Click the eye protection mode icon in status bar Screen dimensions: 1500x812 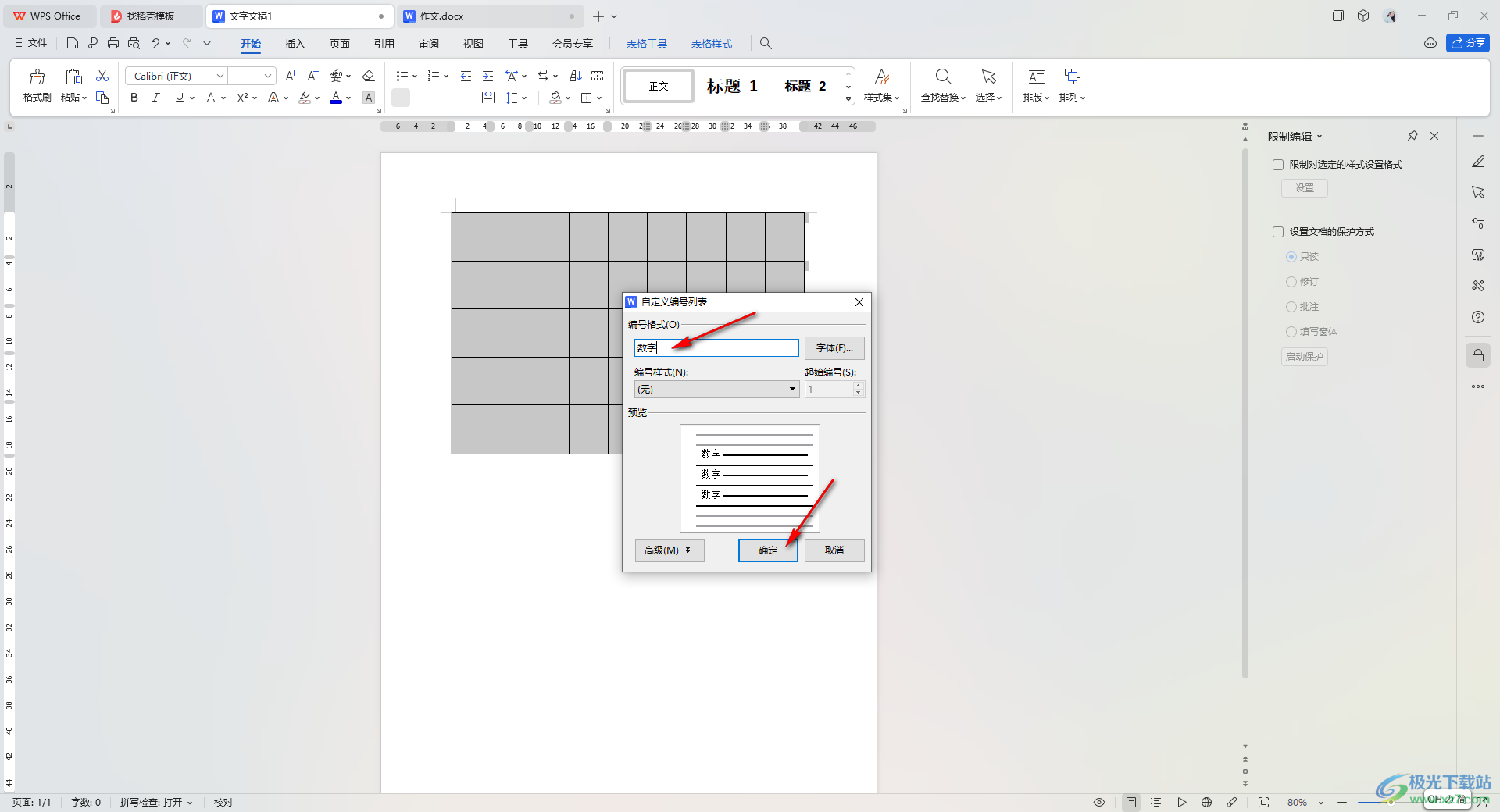pyautogui.click(x=1099, y=802)
